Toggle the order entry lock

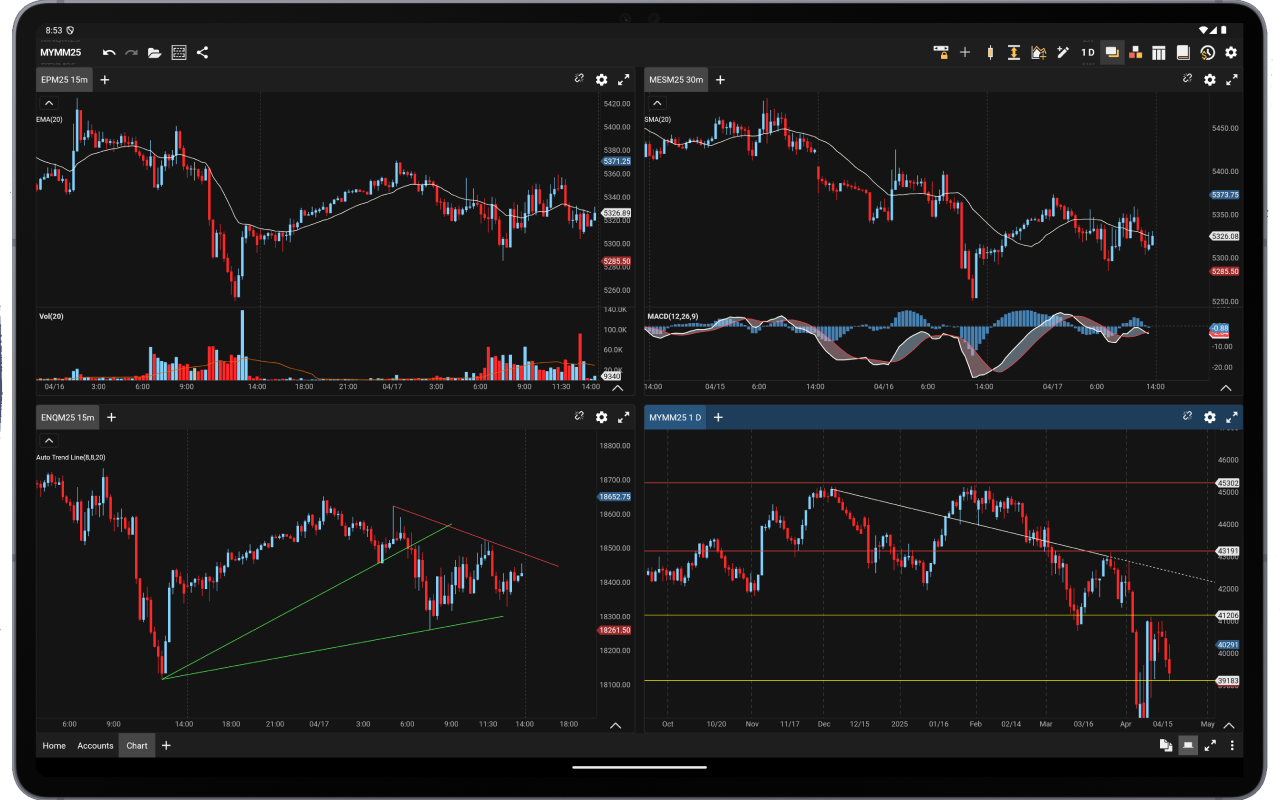point(940,52)
